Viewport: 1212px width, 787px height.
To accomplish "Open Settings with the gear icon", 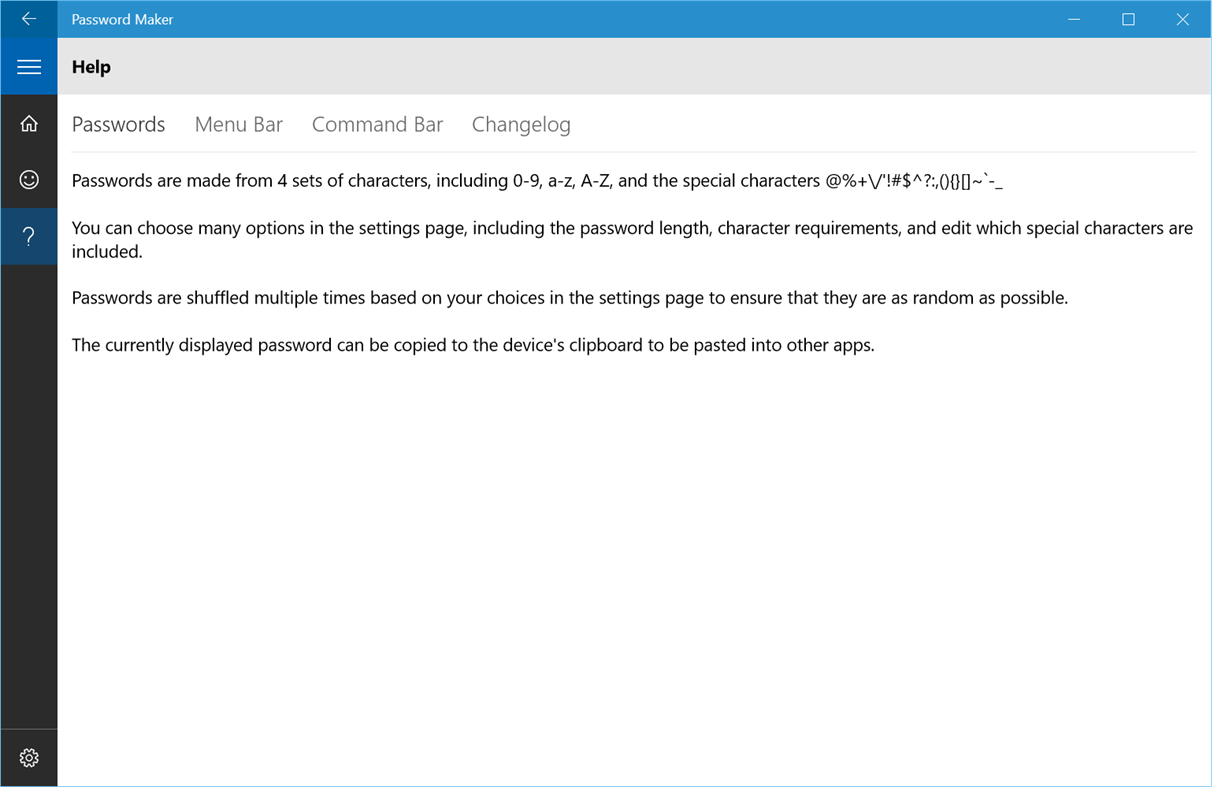I will (29, 758).
